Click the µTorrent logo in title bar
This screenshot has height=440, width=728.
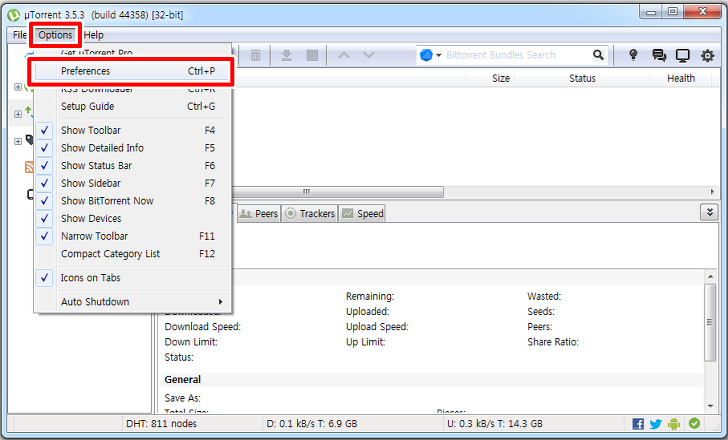pos(13,15)
